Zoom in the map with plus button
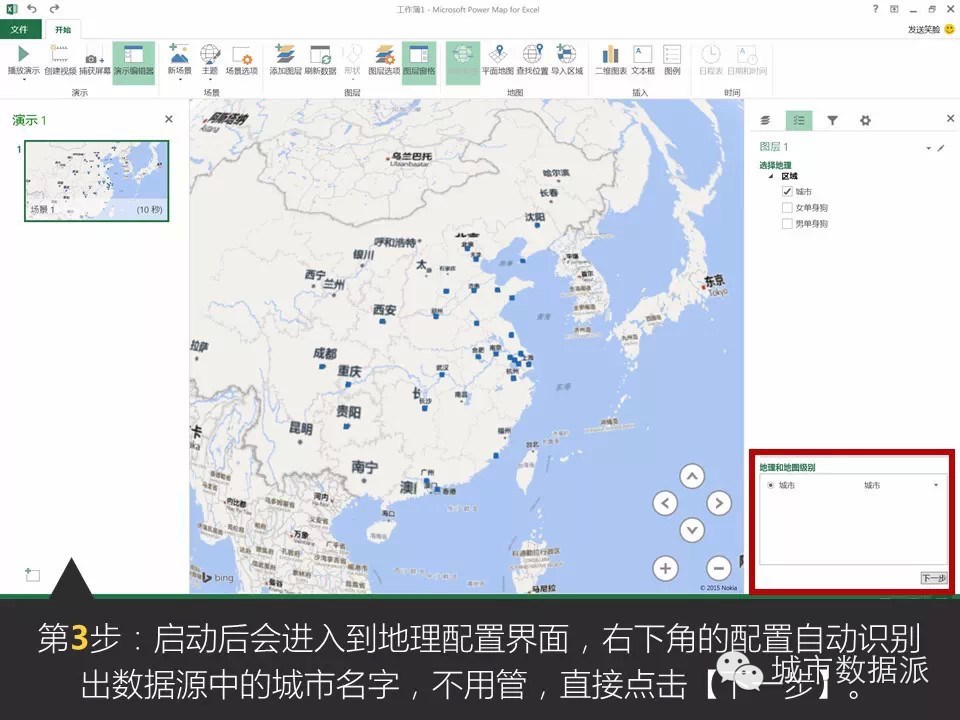This screenshot has width=960, height=720. pos(666,568)
